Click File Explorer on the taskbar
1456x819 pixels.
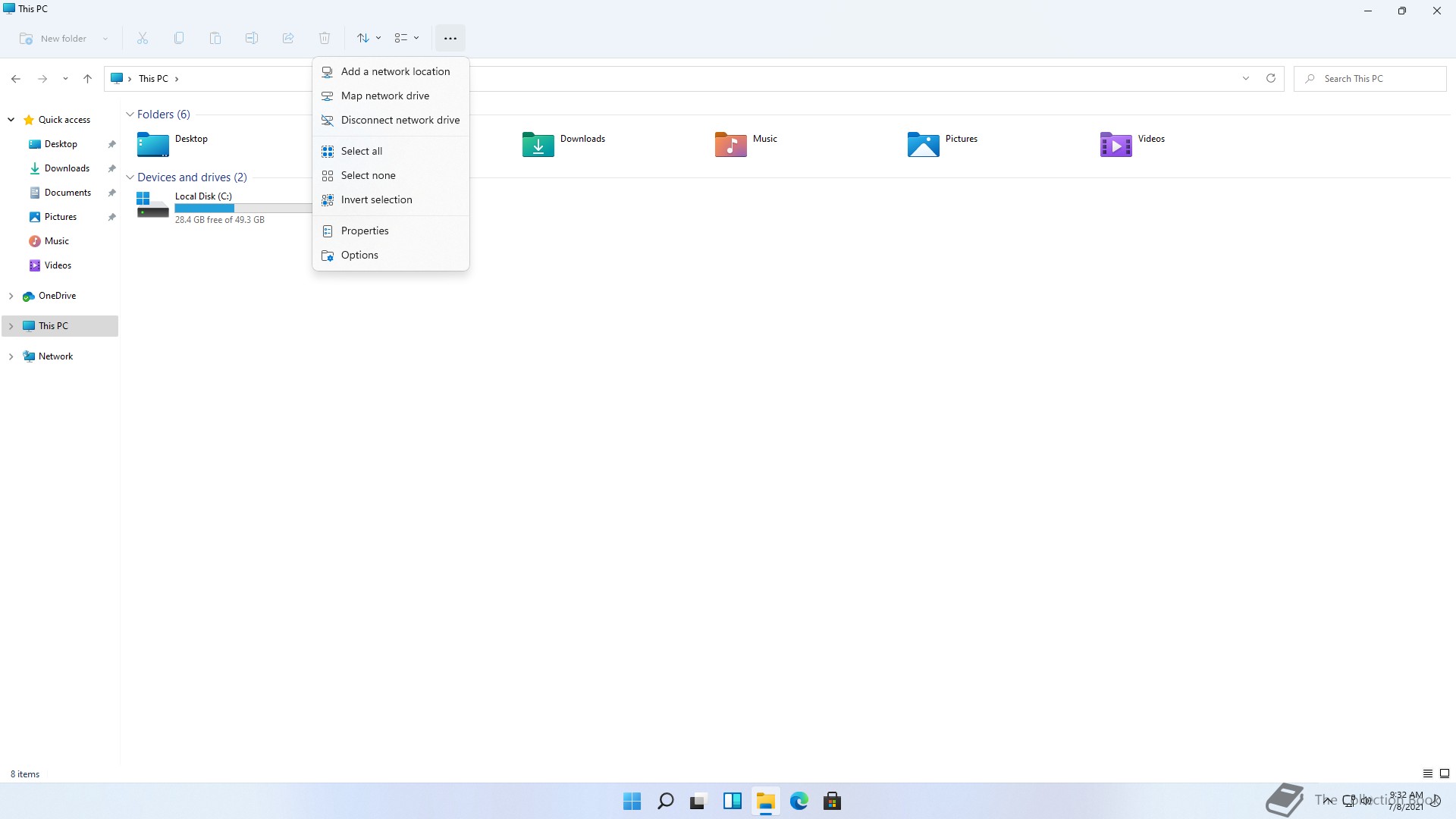[766, 802]
